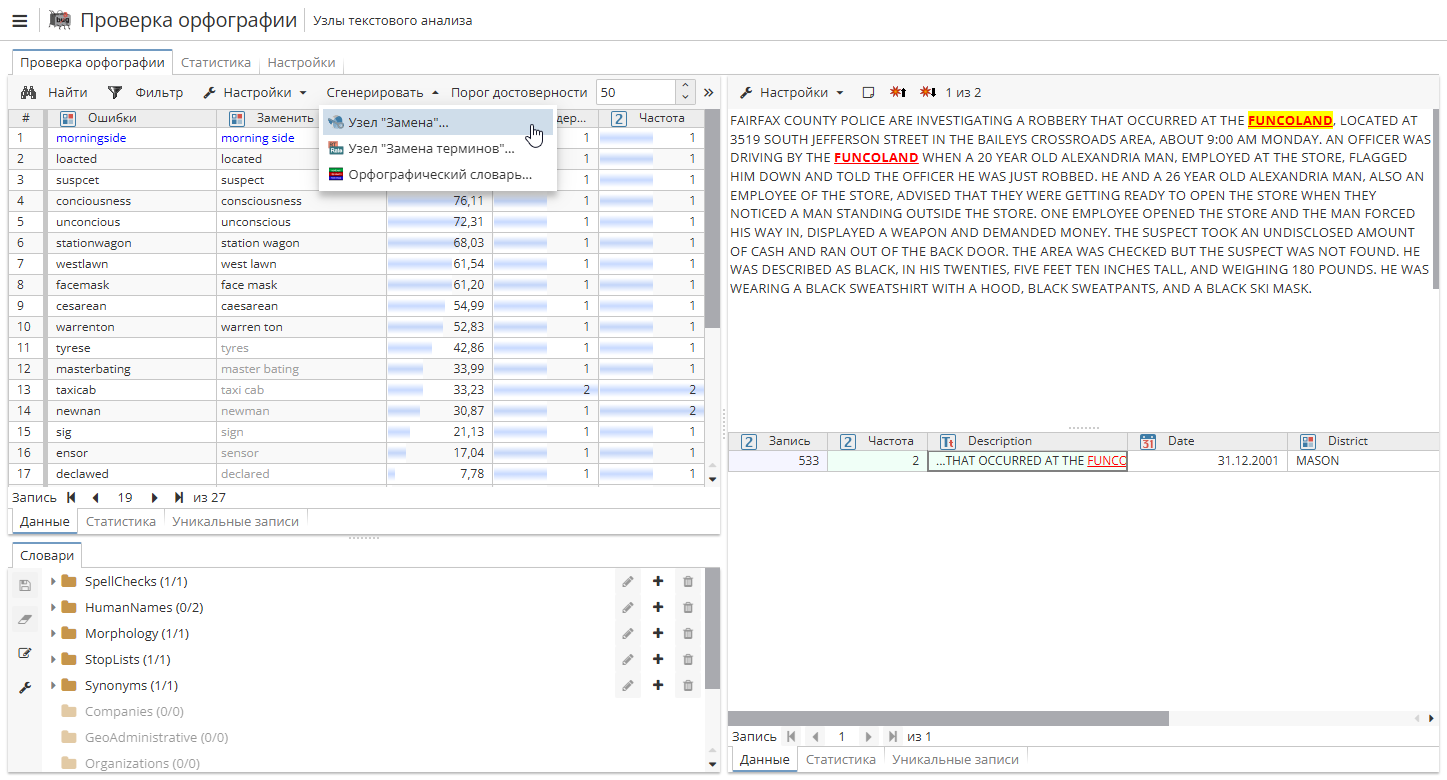Open left panel Настройки dropdown
Viewport: 1447px width, 780px height.
(255, 93)
